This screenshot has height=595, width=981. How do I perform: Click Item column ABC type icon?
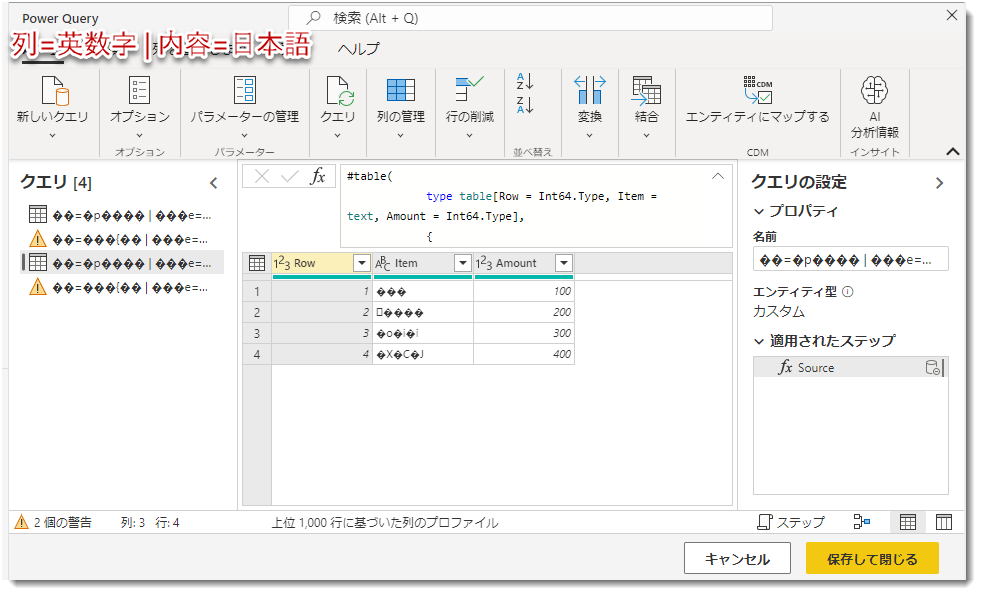(x=383, y=263)
